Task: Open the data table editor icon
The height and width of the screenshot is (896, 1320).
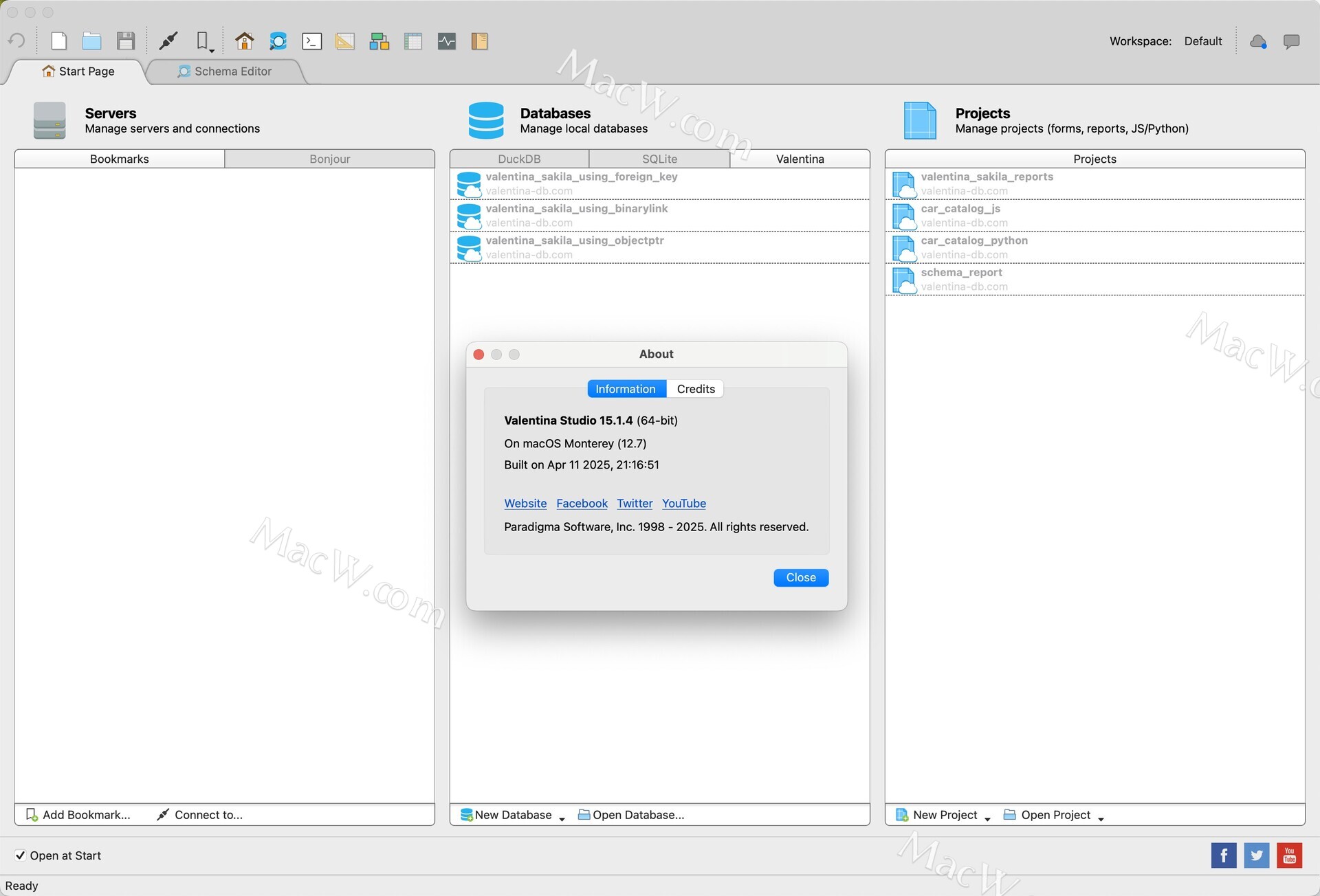Action: [413, 41]
